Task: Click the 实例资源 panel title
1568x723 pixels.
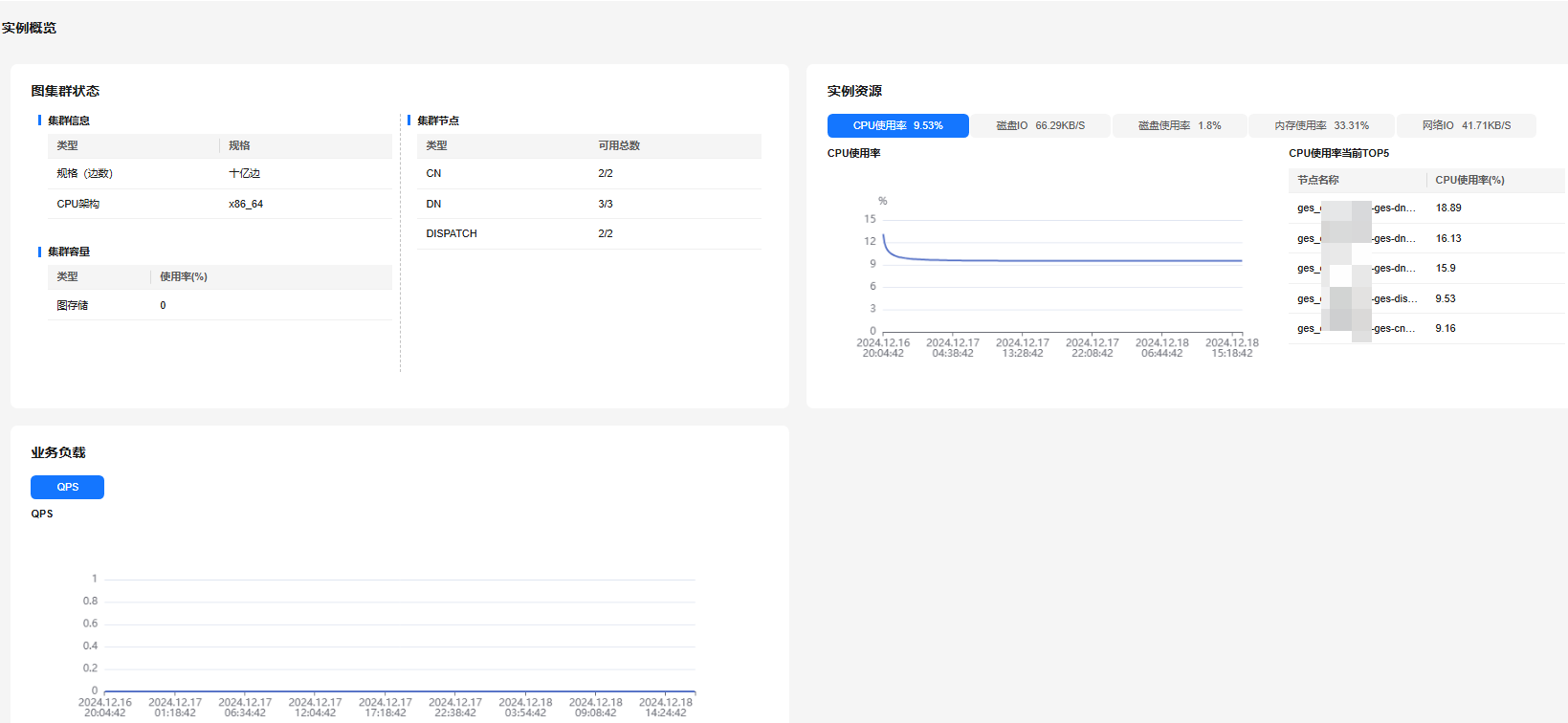Action: point(854,91)
